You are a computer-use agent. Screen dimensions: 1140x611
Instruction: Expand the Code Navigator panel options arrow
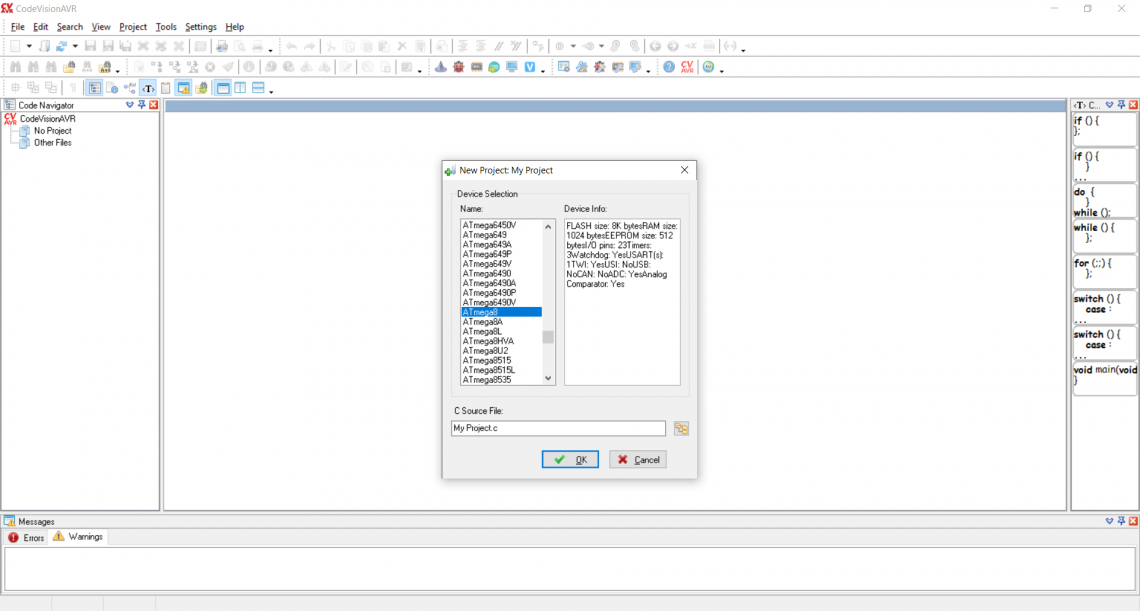click(130, 105)
